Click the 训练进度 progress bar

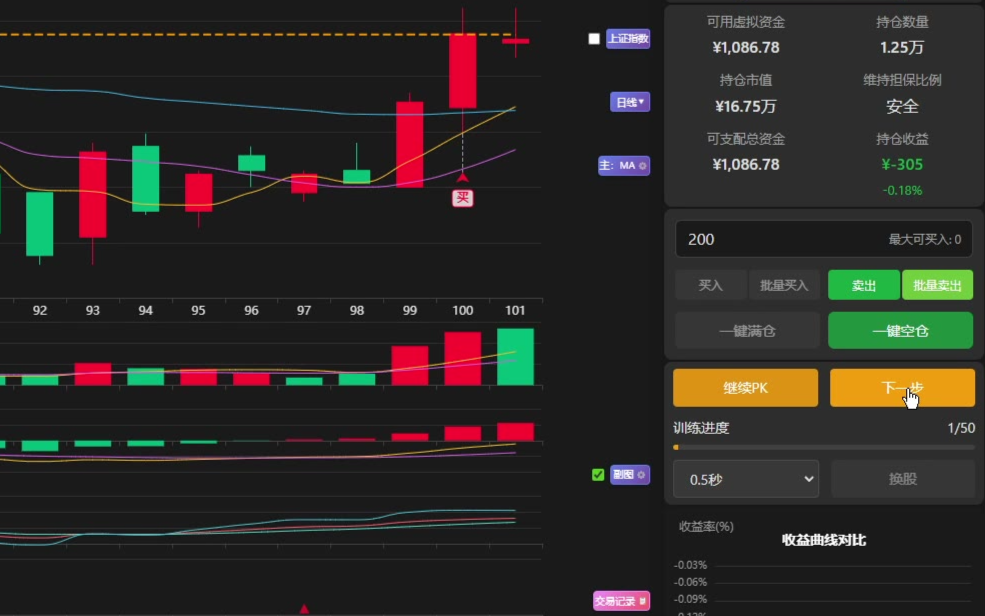coord(824,447)
